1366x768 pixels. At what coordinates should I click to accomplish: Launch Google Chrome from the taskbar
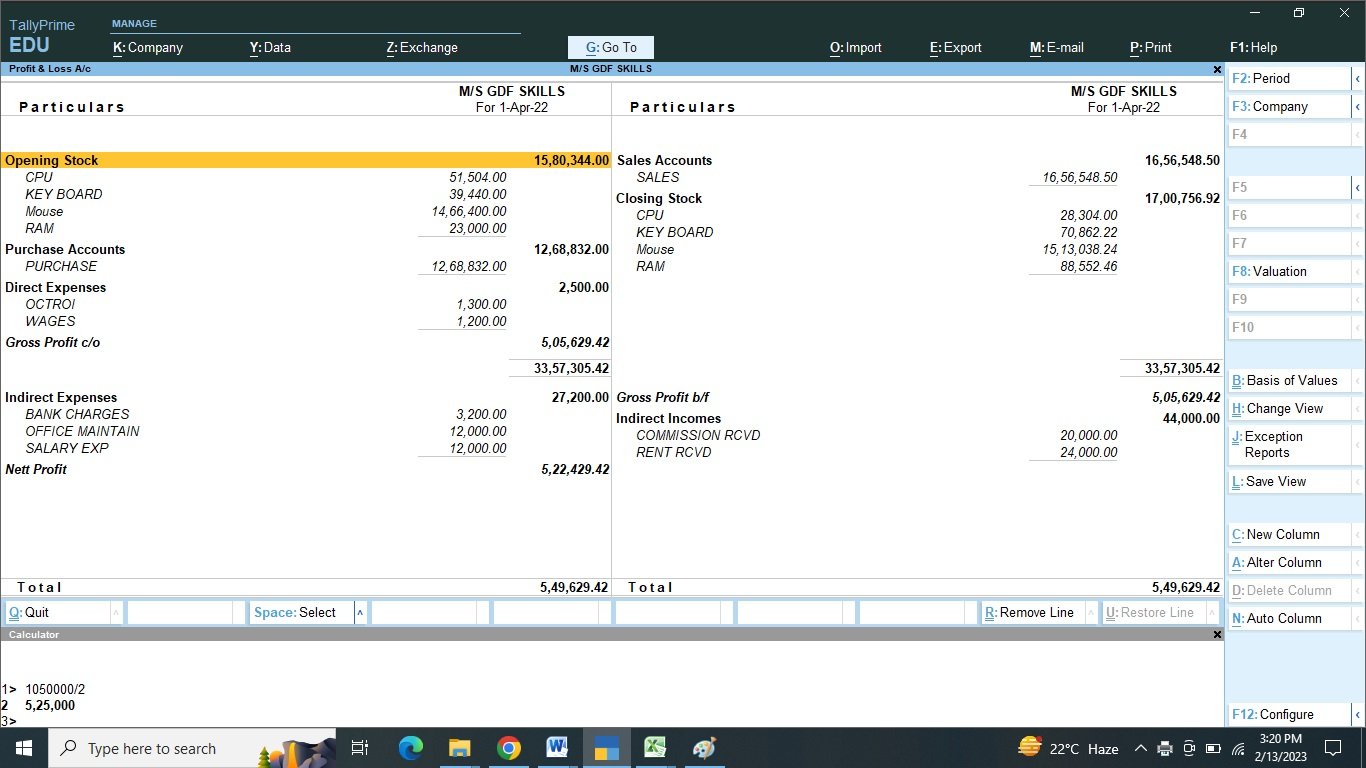click(x=509, y=748)
